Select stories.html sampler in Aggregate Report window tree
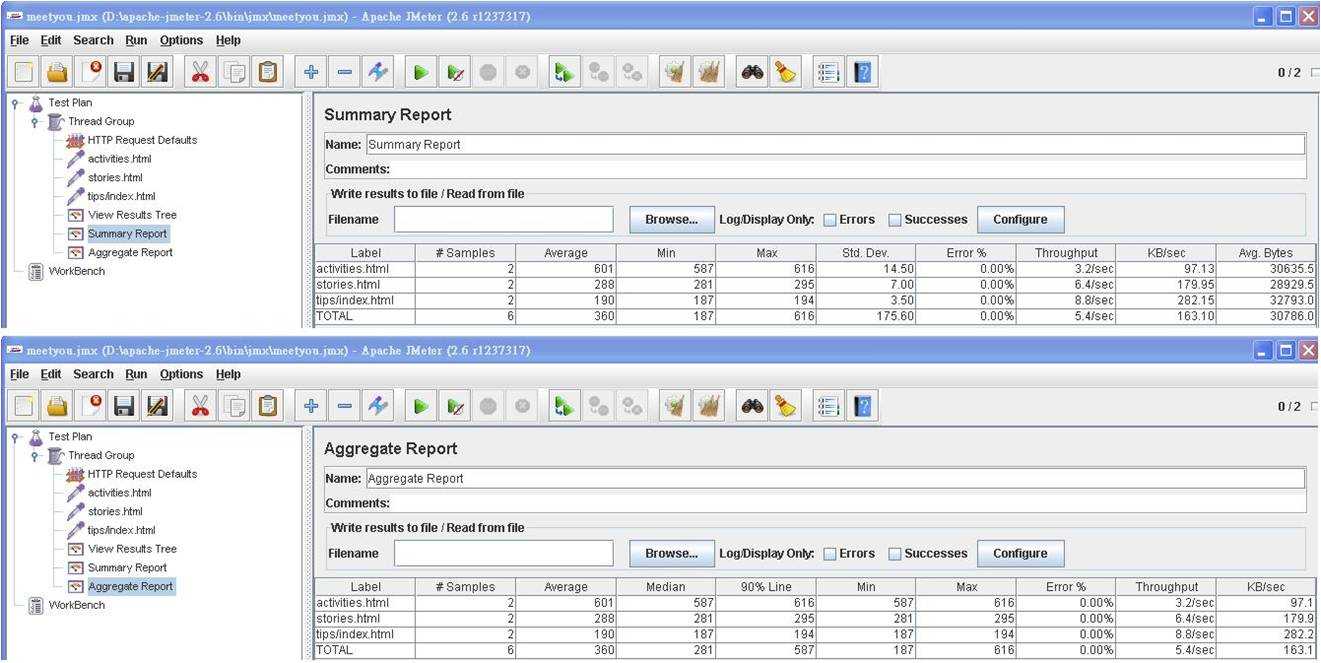Viewport: 1321px width, 663px height. click(x=115, y=512)
